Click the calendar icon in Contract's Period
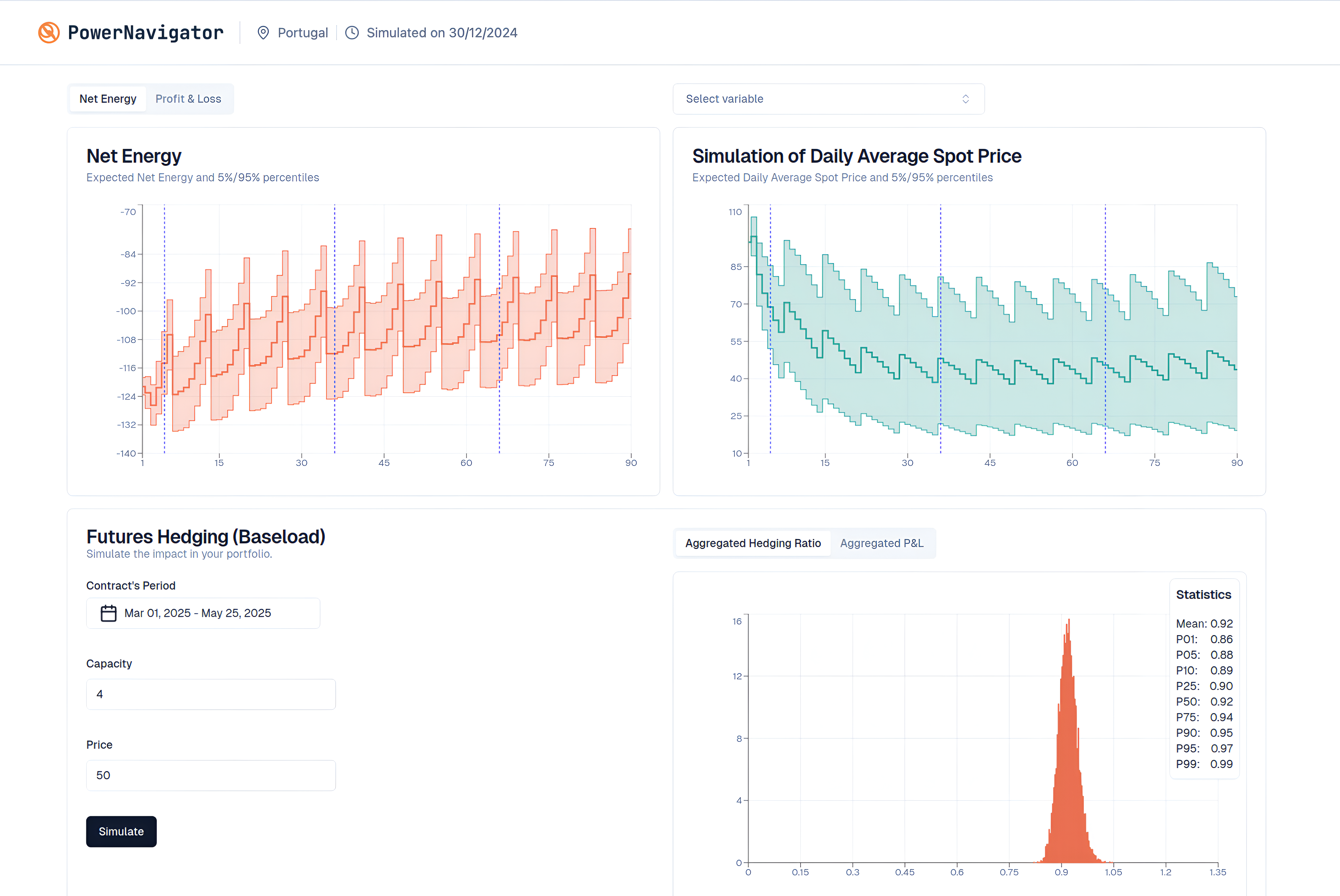The width and height of the screenshot is (1340, 896). (109, 613)
